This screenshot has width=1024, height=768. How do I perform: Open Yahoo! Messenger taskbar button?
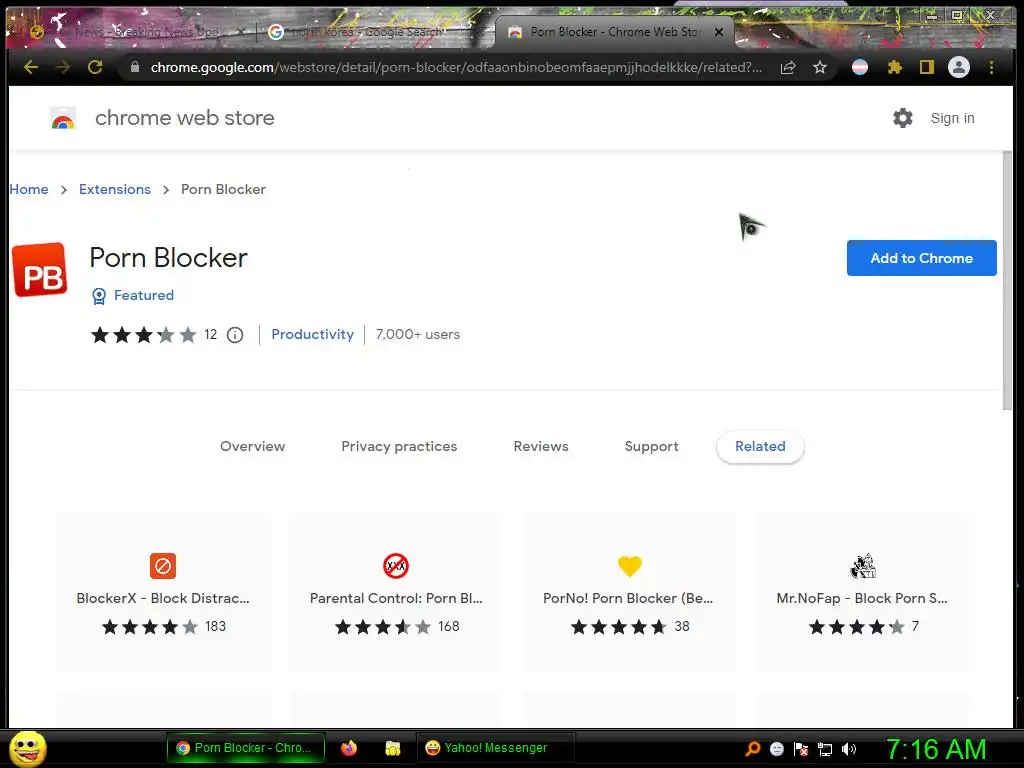pos(495,748)
